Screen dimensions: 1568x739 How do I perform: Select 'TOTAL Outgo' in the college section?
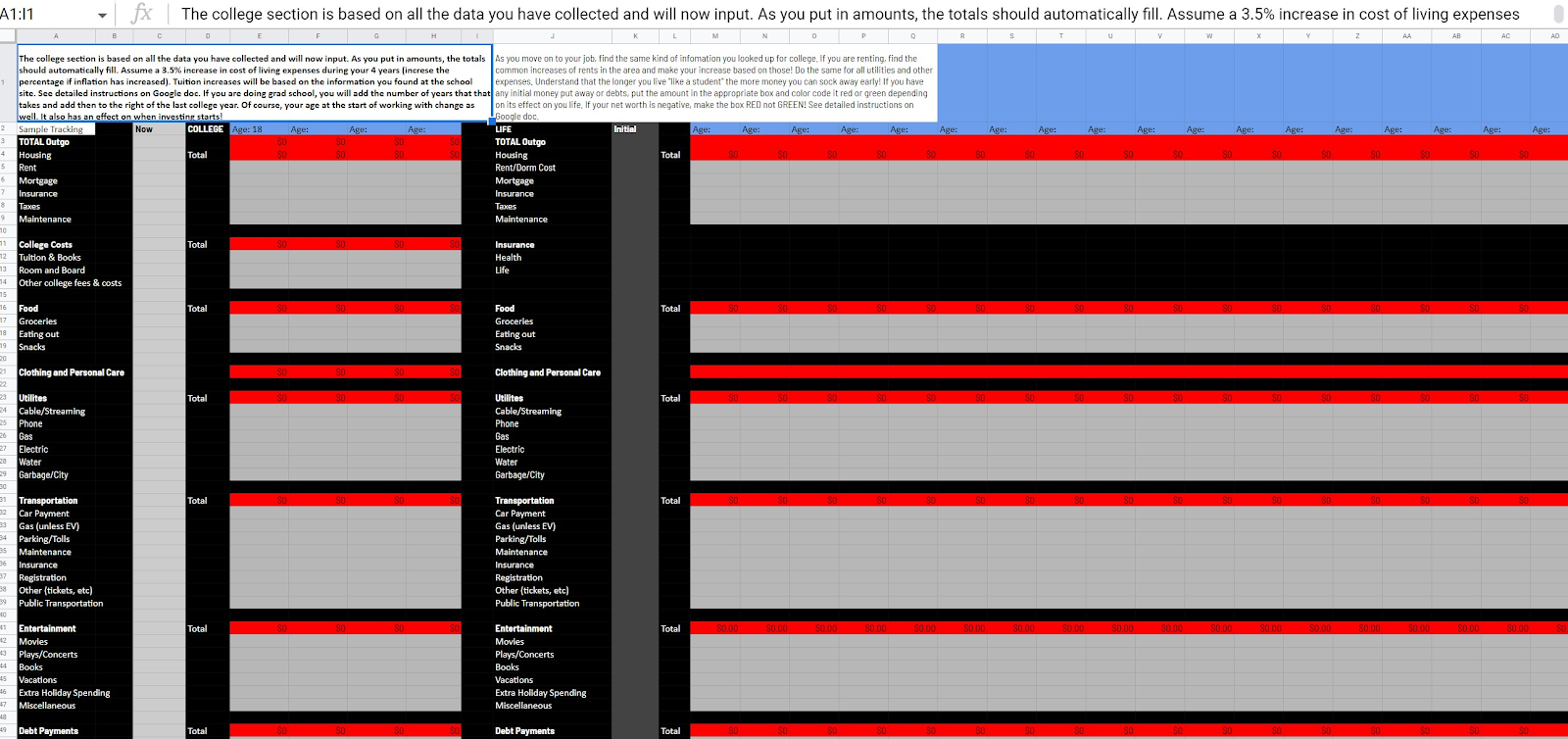44,142
